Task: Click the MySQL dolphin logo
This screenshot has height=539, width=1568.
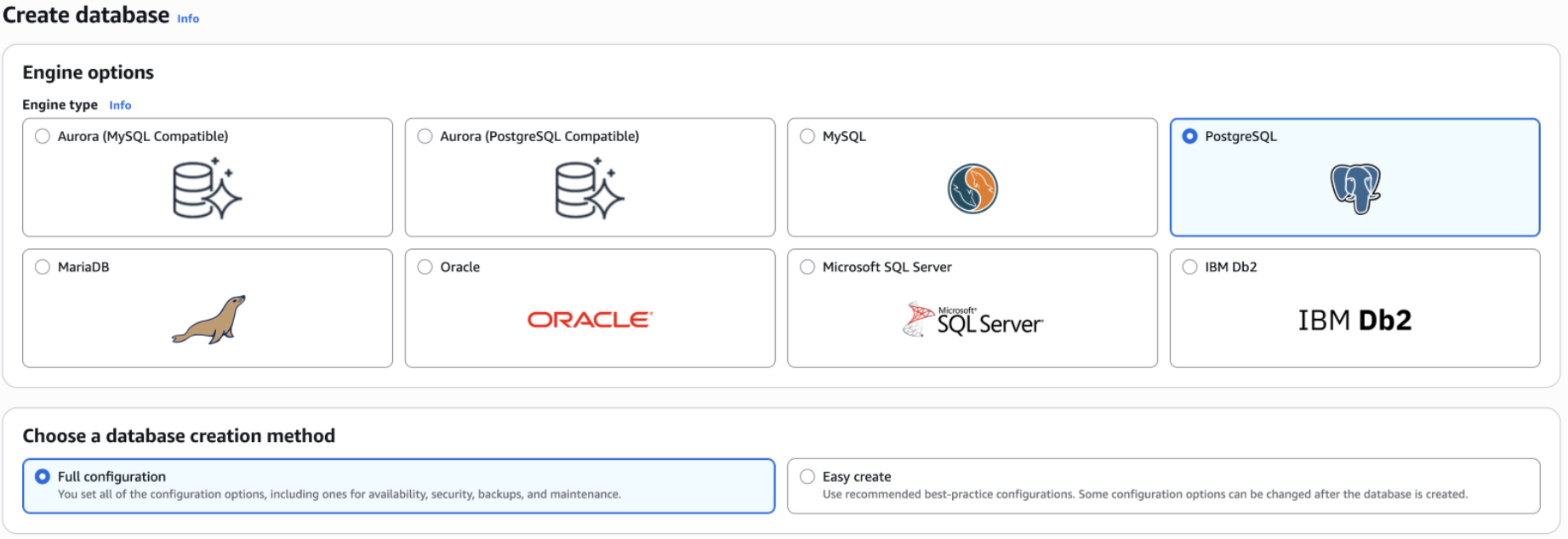Action: point(972,189)
